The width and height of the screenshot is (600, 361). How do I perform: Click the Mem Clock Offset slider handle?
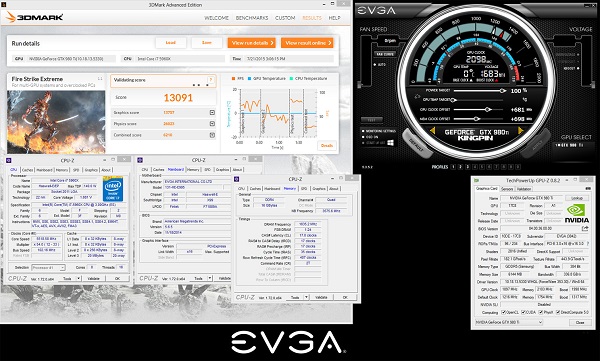[476, 119]
